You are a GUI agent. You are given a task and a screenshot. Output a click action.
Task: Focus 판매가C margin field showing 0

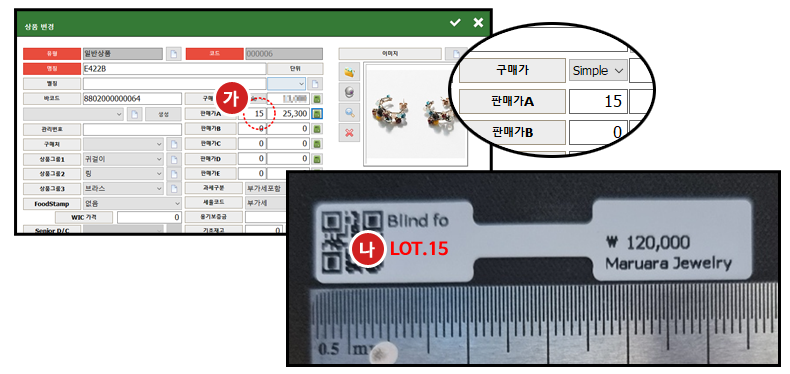(x=252, y=144)
